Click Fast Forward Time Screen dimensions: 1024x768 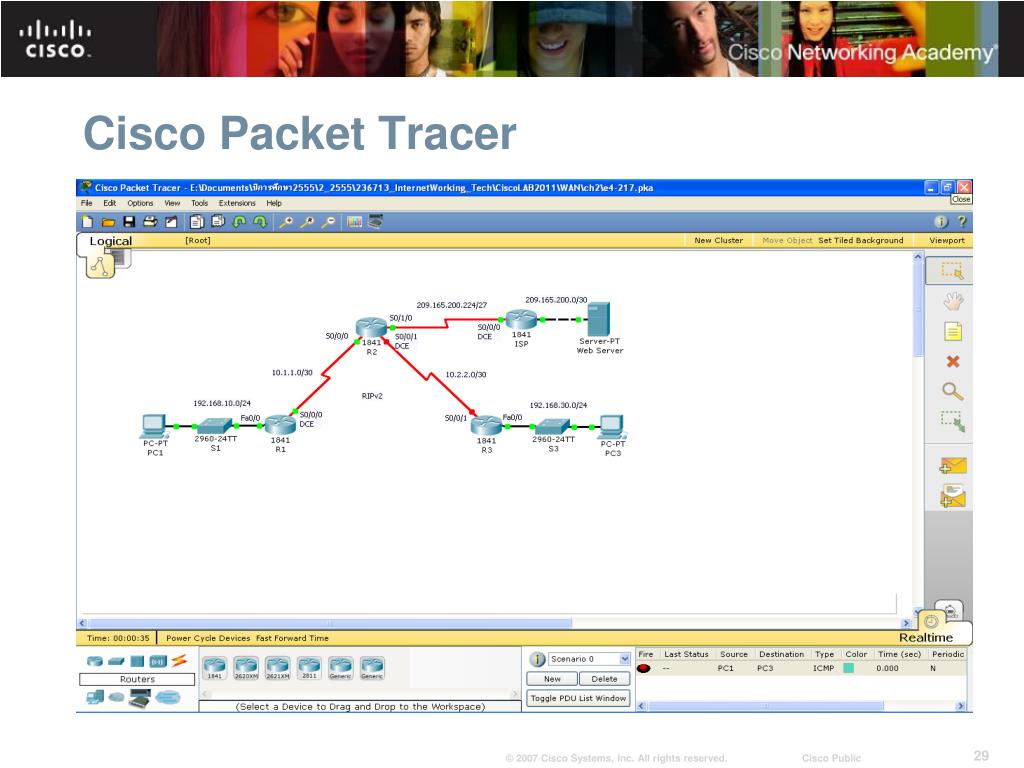293,638
